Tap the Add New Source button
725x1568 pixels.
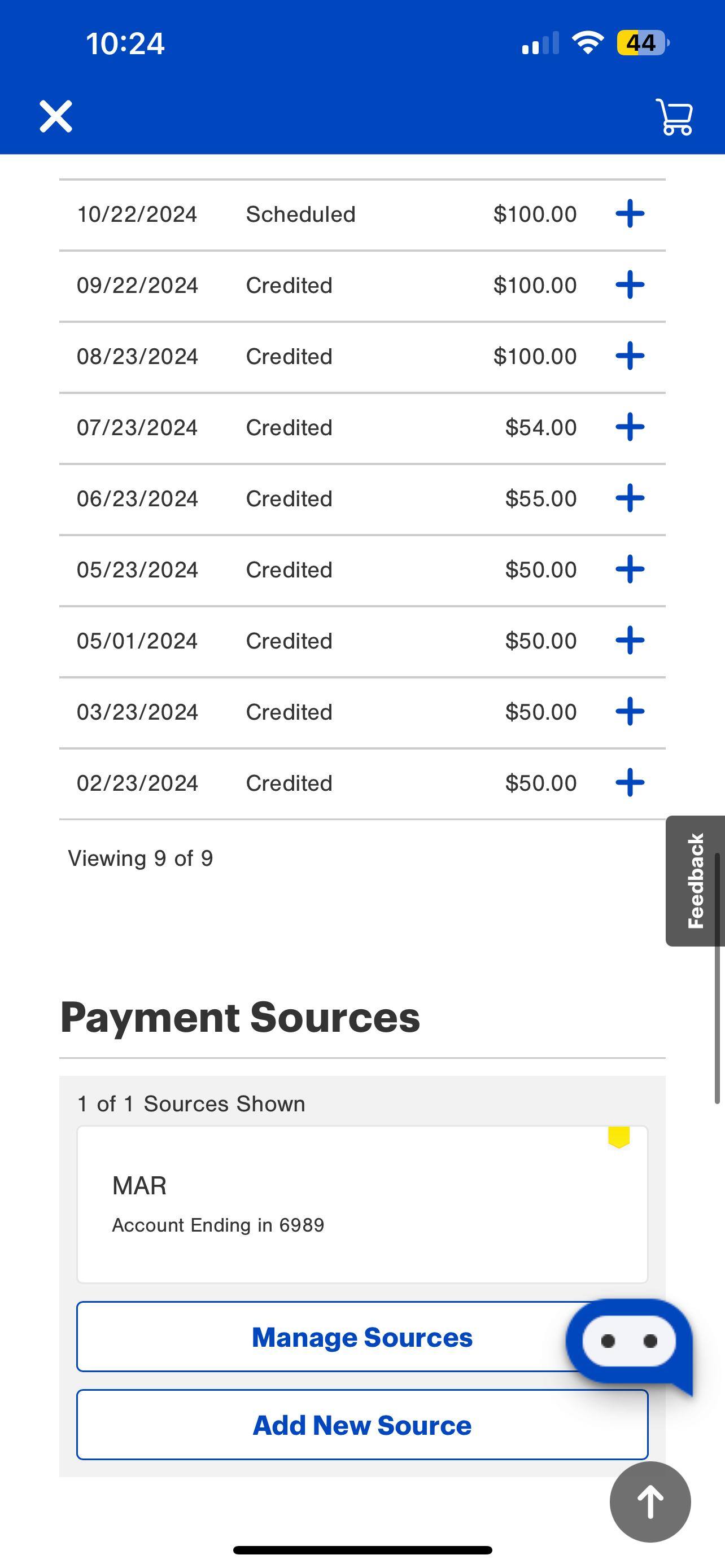(x=361, y=1425)
